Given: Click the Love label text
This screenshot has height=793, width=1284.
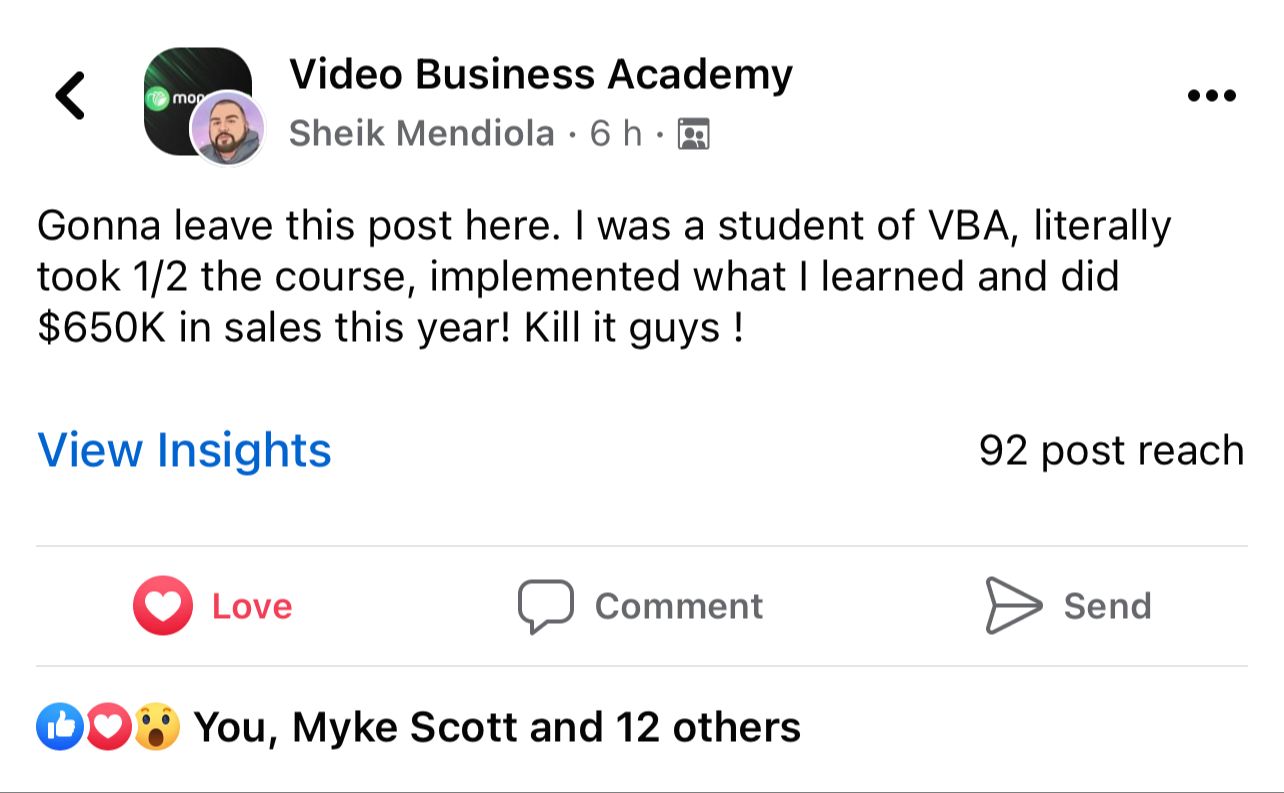Looking at the screenshot, I should click(x=252, y=606).
